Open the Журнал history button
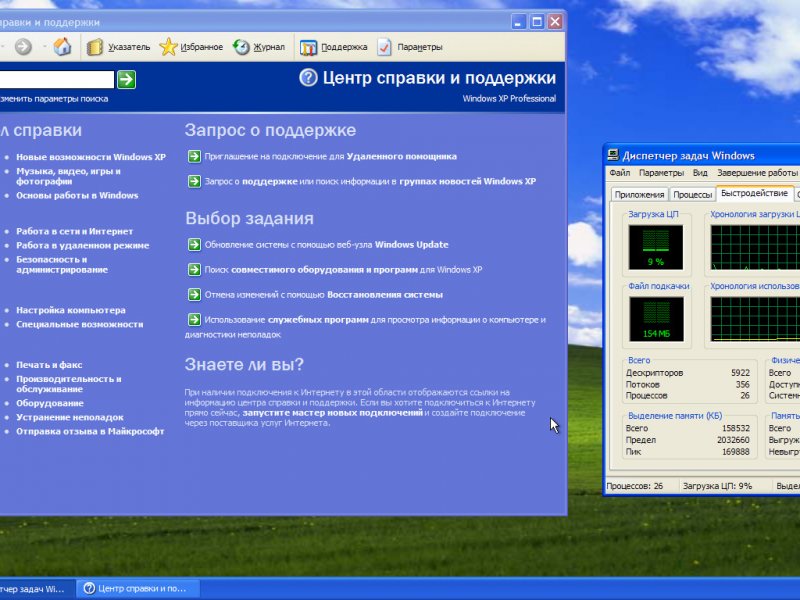 click(x=259, y=47)
